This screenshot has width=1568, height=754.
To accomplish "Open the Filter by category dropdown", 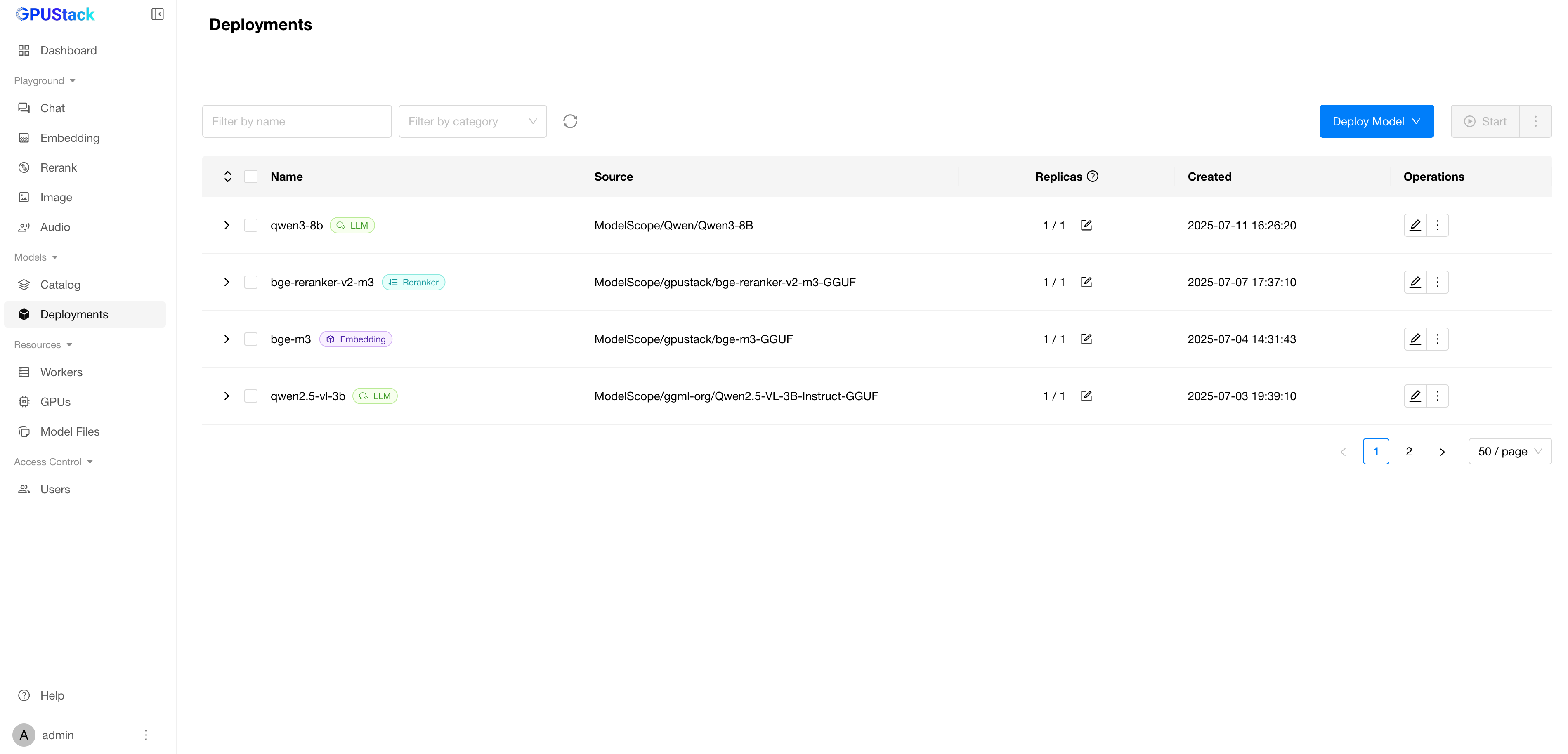I will 472,121.
